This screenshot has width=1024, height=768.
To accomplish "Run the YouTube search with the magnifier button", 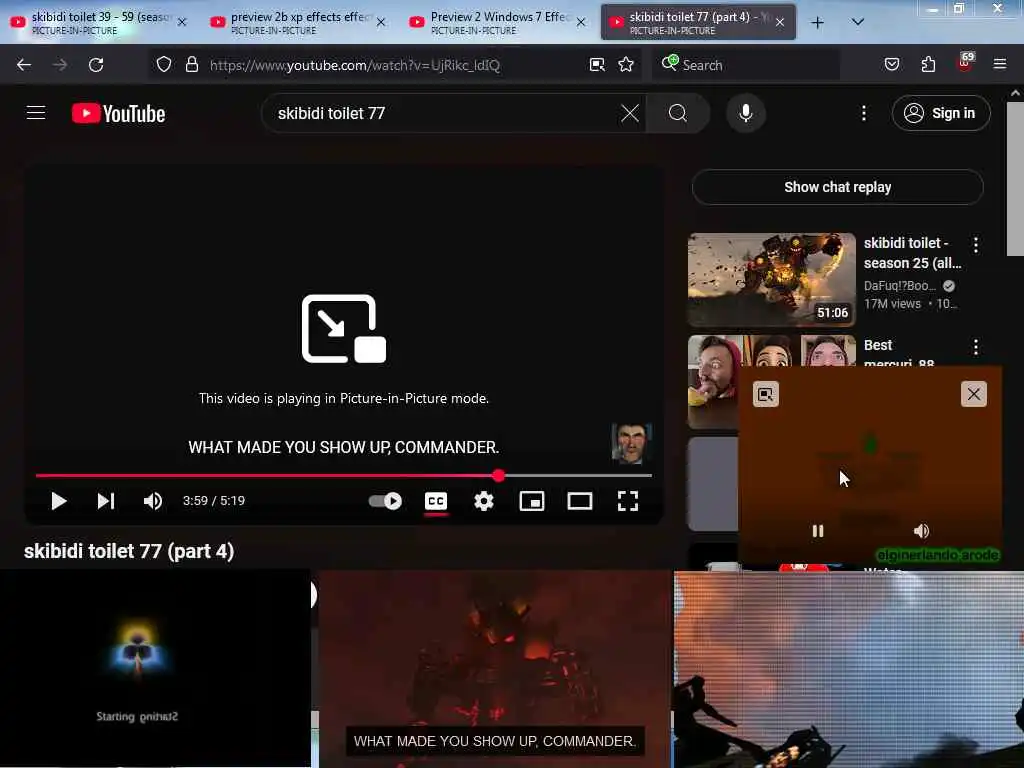I will tap(678, 113).
